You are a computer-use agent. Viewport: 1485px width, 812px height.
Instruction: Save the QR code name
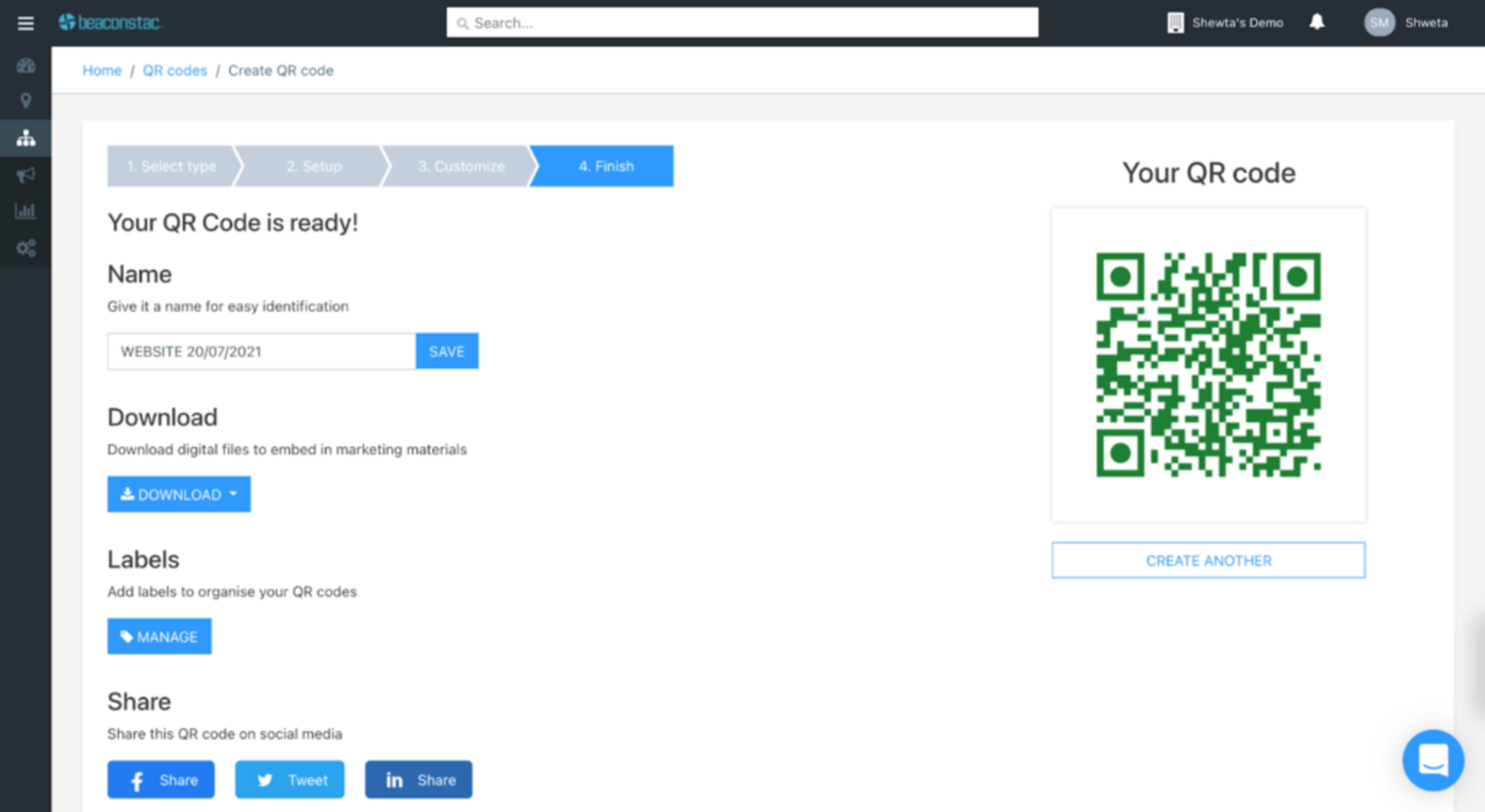(x=447, y=351)
